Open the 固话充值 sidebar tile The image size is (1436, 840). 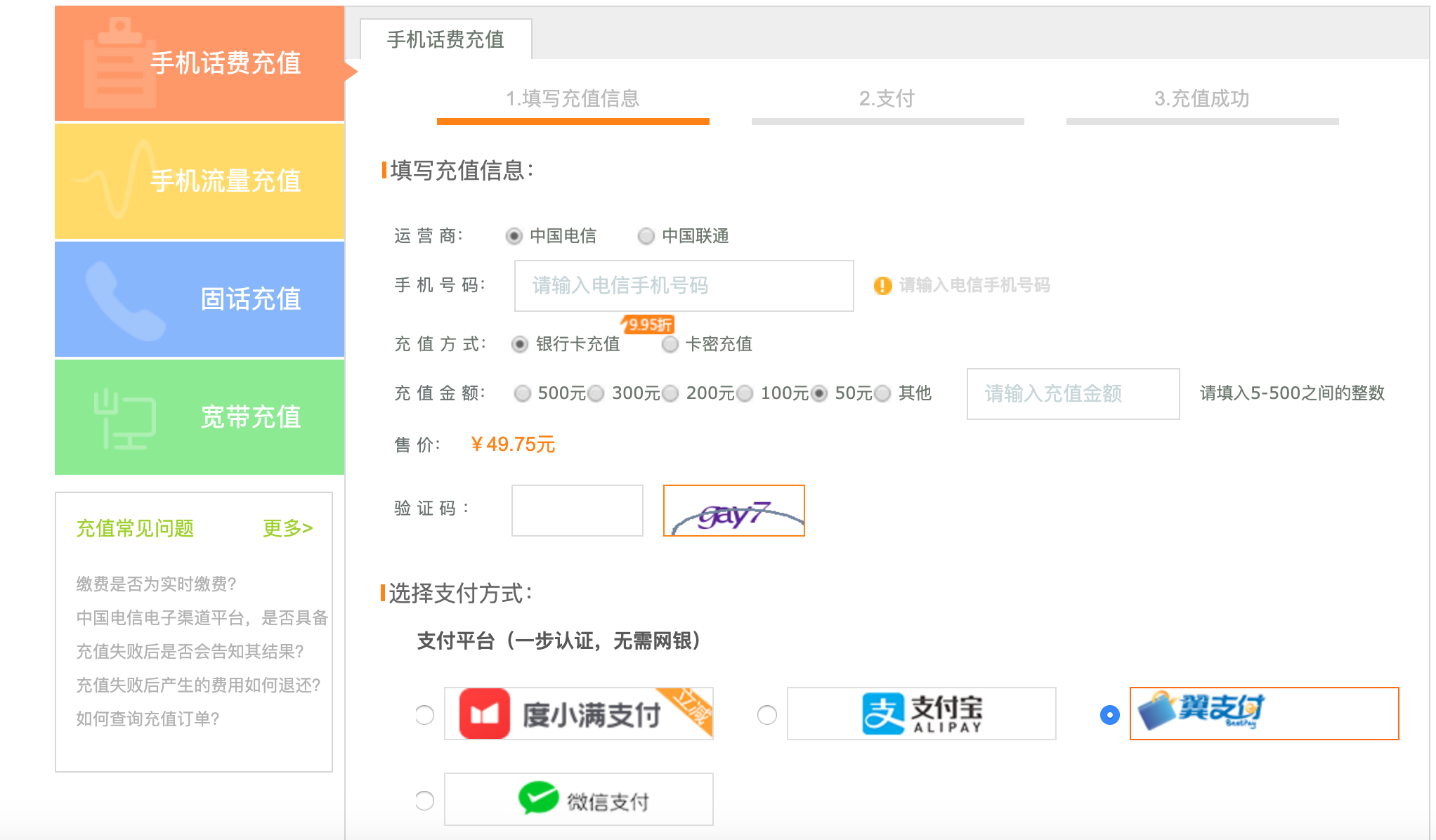pyautogui.click(x=200, y=299)
